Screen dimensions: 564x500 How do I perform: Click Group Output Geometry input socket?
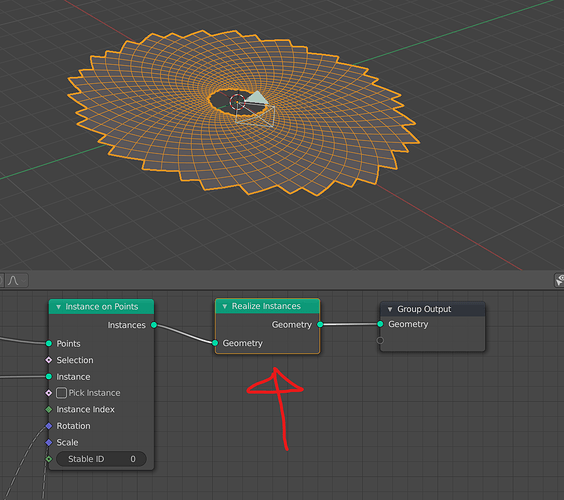pyautogui.click(x=380, y=324)
